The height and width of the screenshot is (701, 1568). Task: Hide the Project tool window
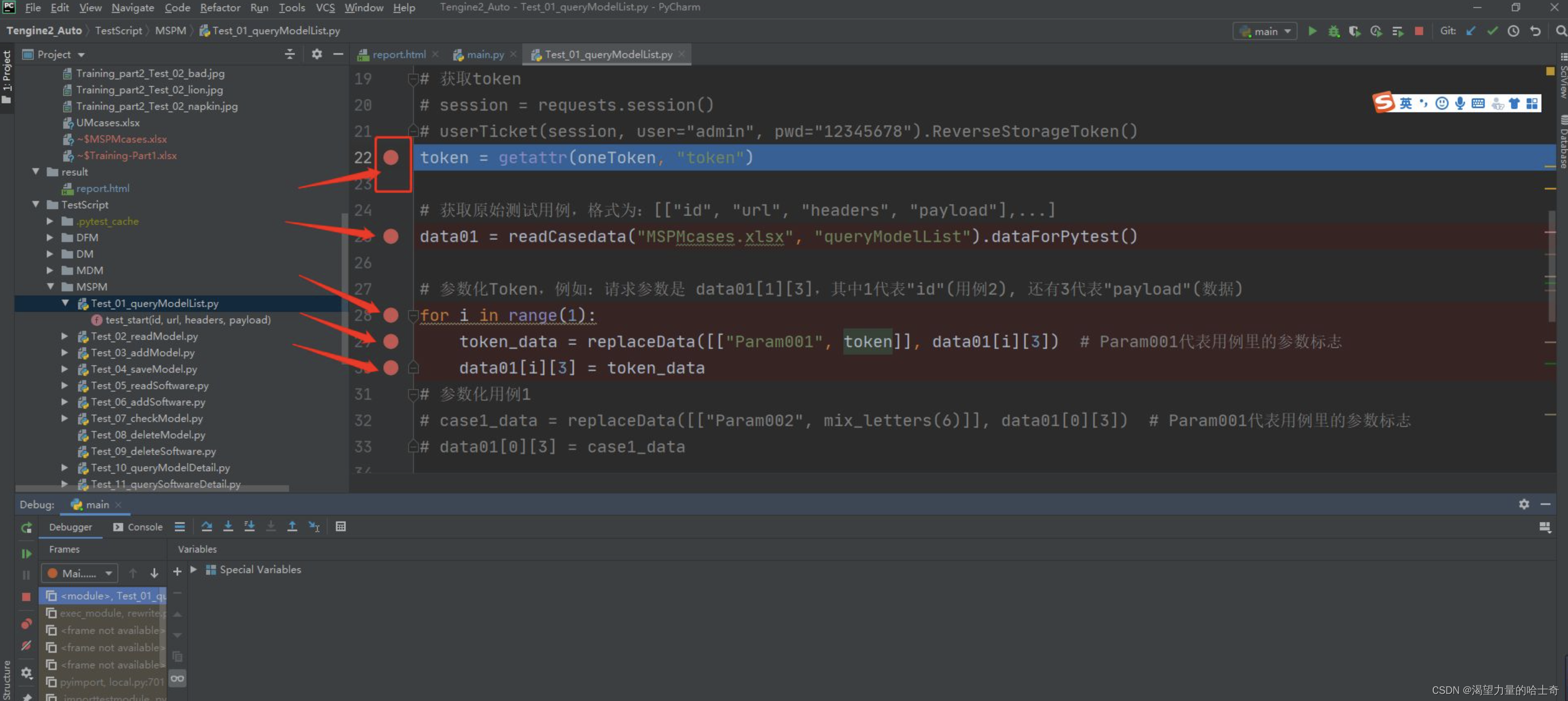[338, 54]
